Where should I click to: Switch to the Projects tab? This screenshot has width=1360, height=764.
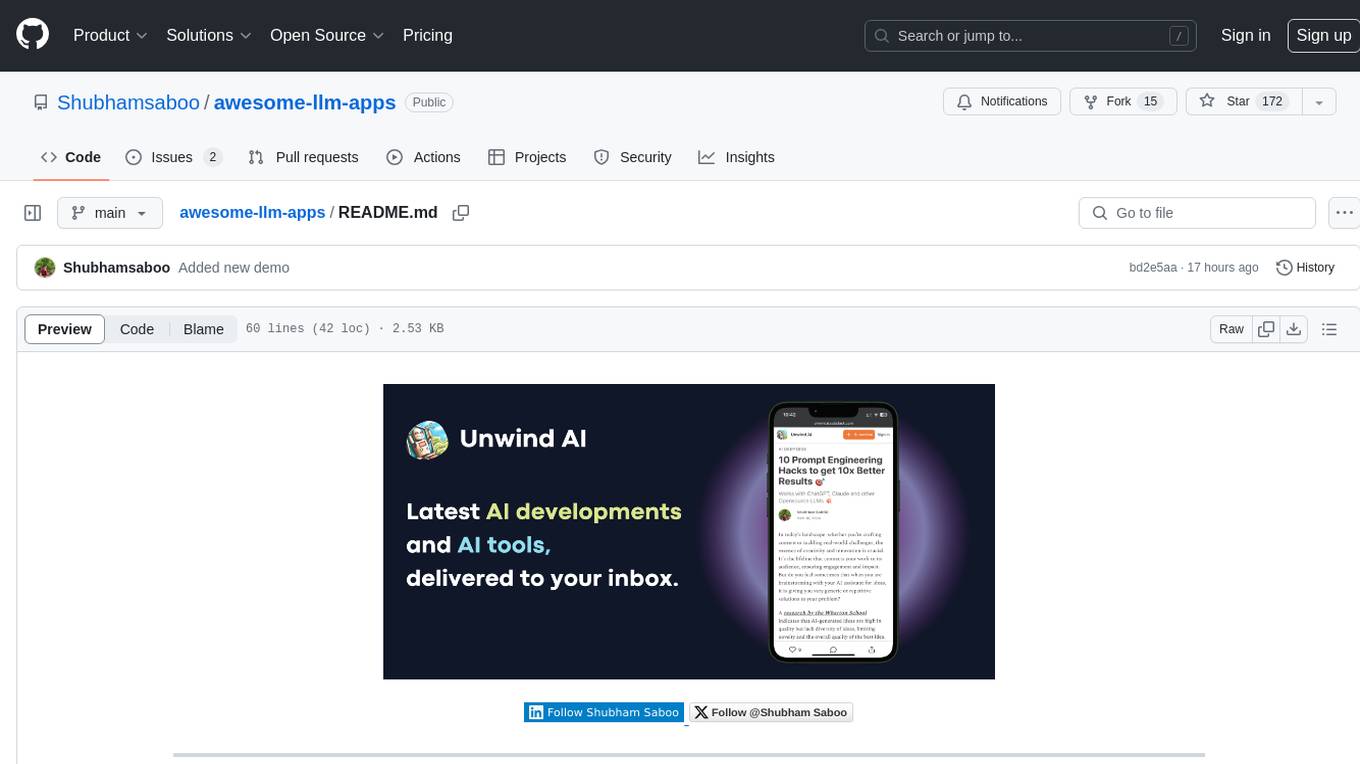point(527,157)
